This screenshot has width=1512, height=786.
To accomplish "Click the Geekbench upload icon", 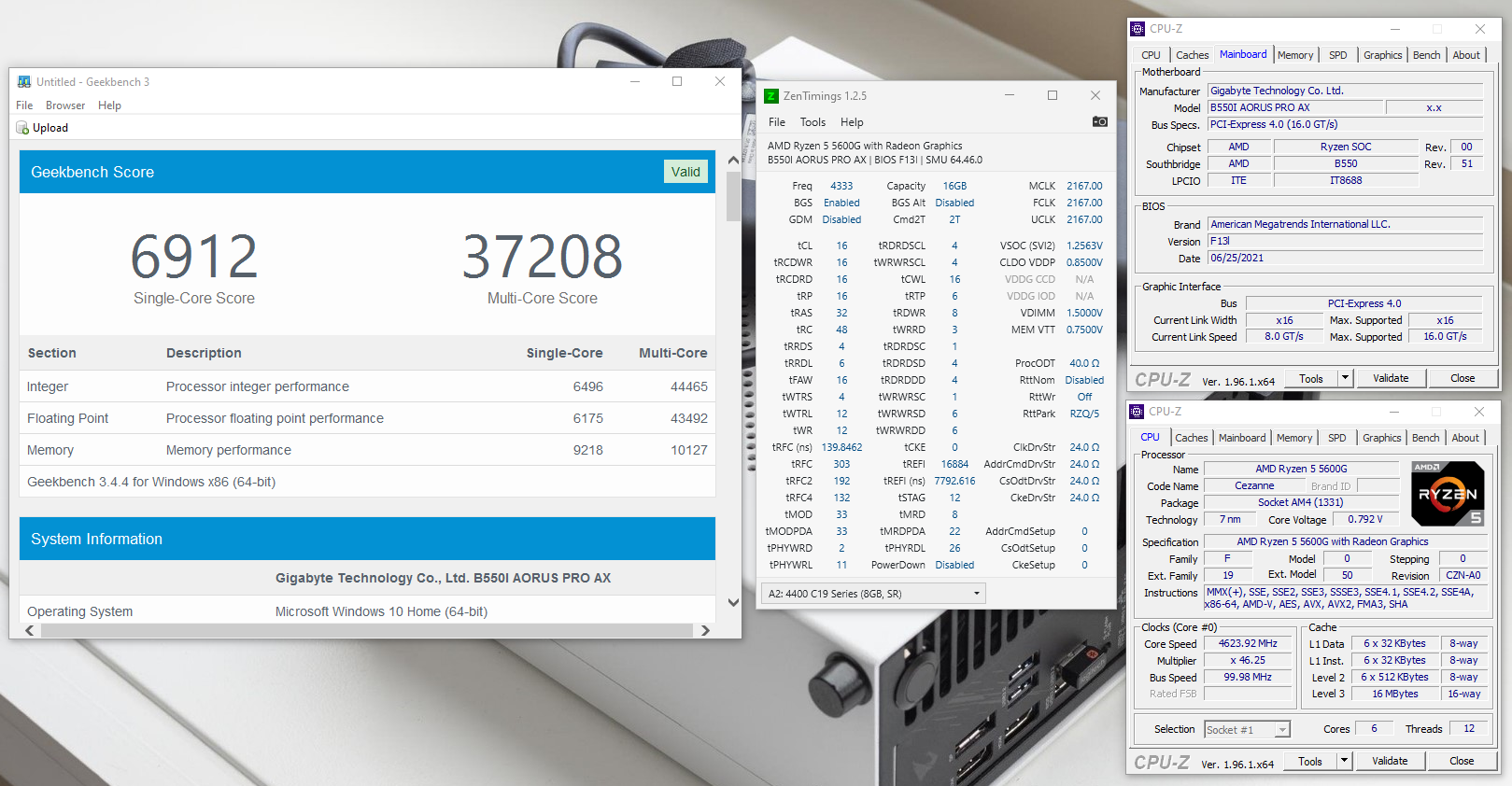I will (x=22, y=128).
